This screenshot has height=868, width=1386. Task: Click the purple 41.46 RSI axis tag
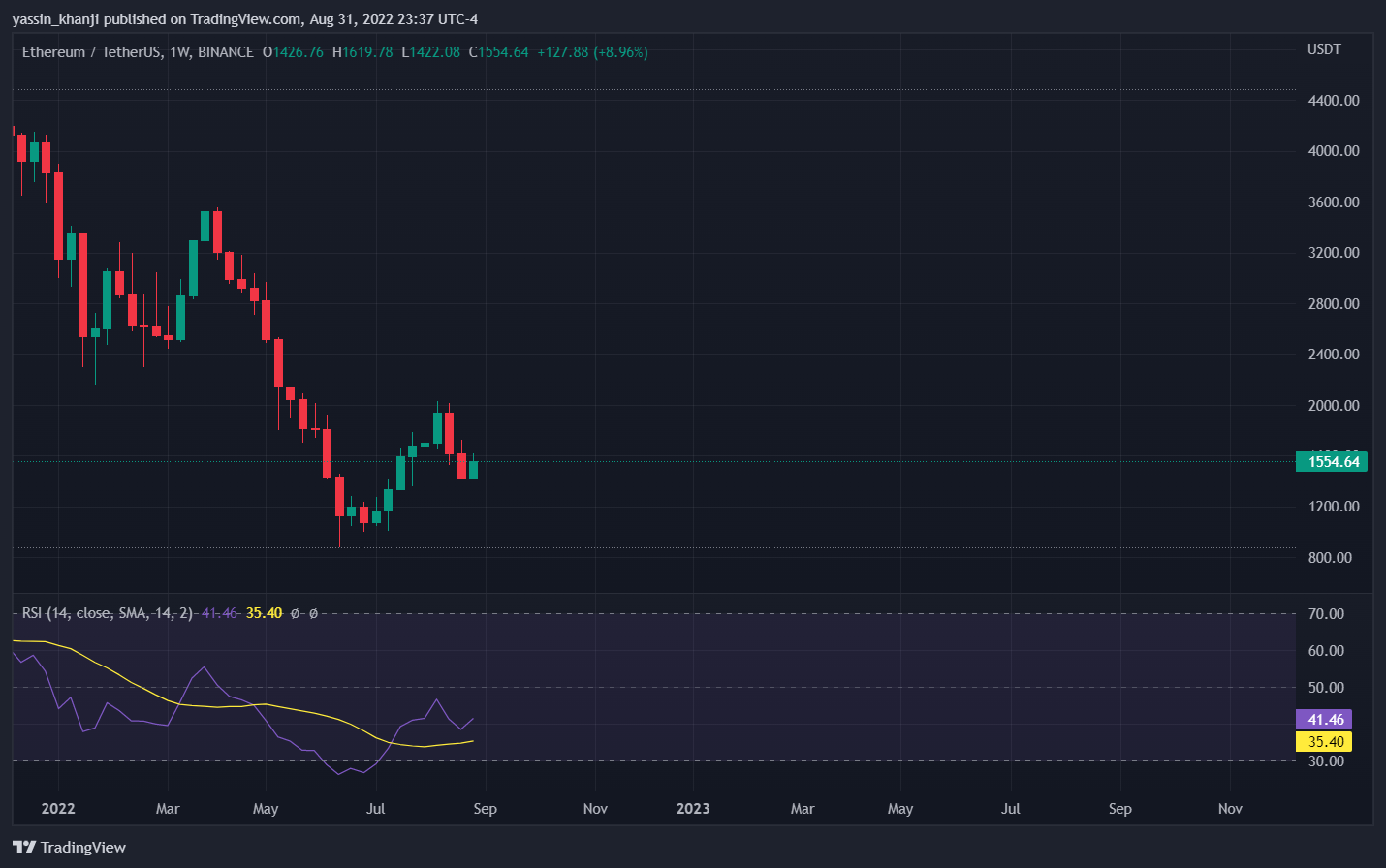[1324, 720]
